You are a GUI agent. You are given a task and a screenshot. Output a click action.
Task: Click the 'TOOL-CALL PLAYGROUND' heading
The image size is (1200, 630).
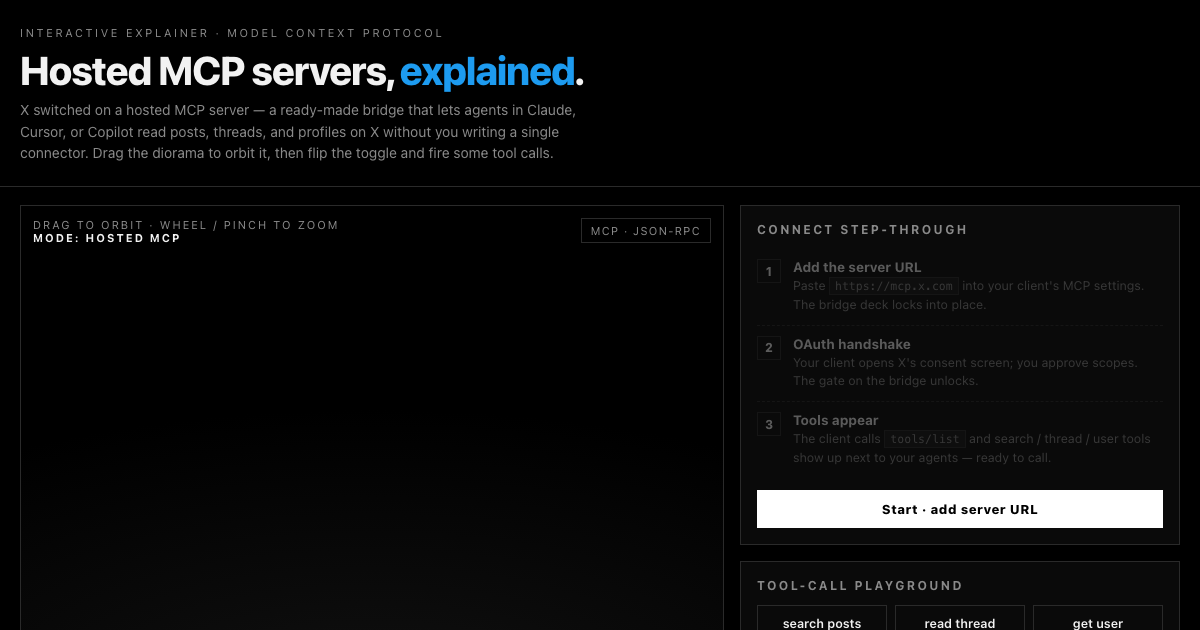[860, 586]
